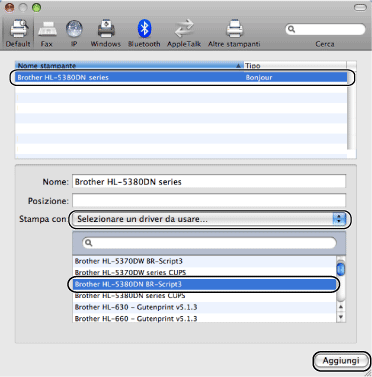Sort by Nome stampante column header
The height and width of the screenshot is (377, 372).
(129, 65)
